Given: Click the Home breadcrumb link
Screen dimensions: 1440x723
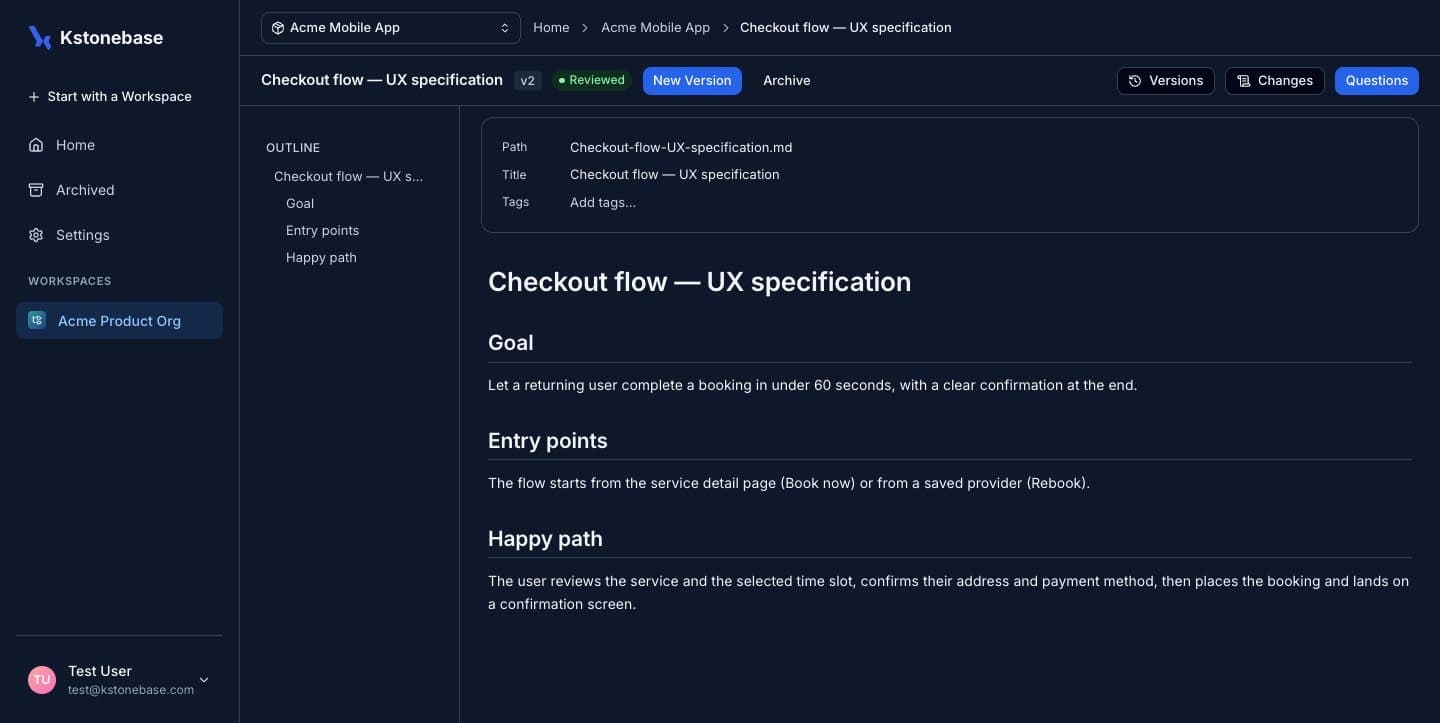Looking at the screenshot, I should coord(551,28).
